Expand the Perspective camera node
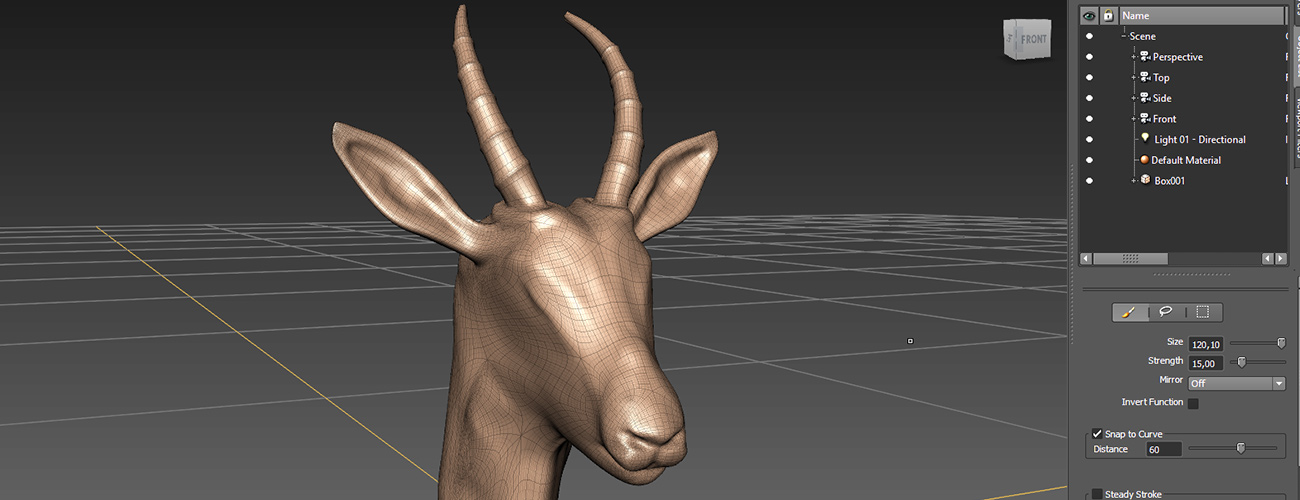This screenshot has height=500, width=1300. click(x=1134, y=57)
